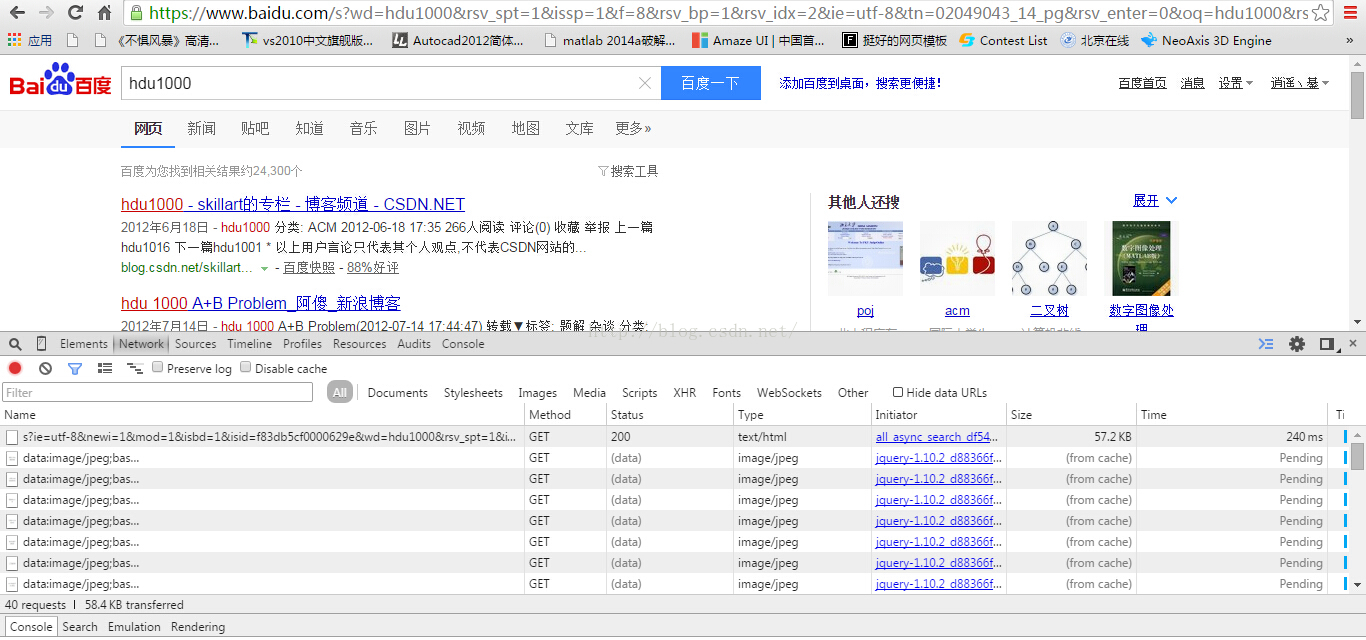Click the red record network log button
1366x640 pixels.
coord(15,369)
